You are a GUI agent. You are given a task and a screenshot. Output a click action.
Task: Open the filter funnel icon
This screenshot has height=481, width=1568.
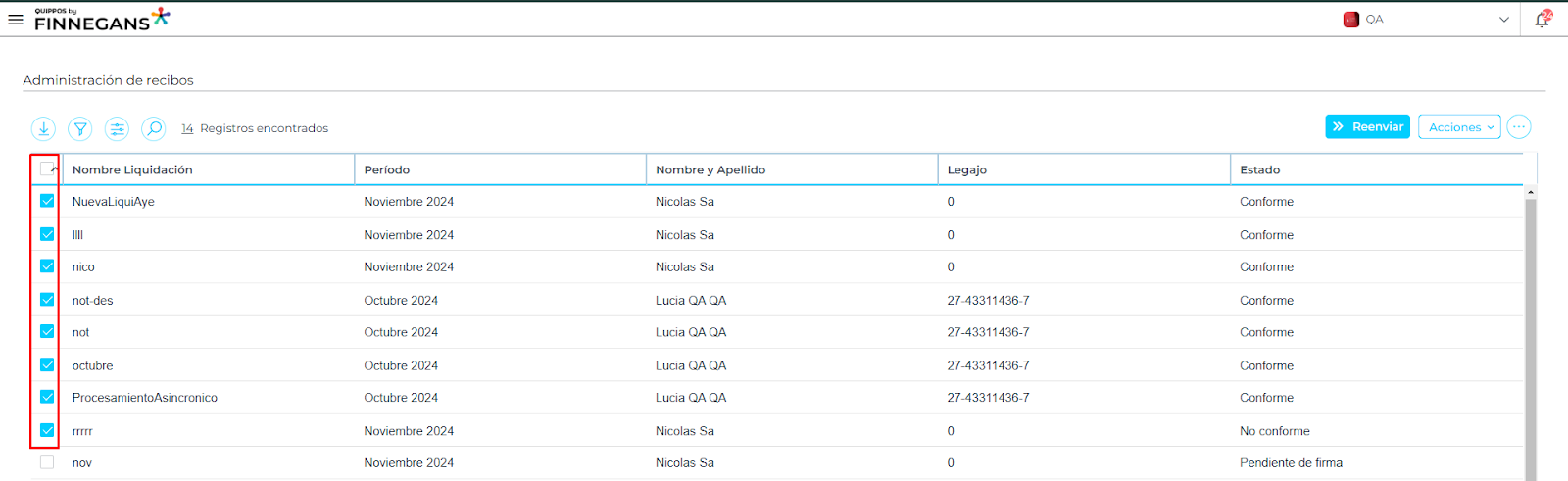tap(80, 128)
